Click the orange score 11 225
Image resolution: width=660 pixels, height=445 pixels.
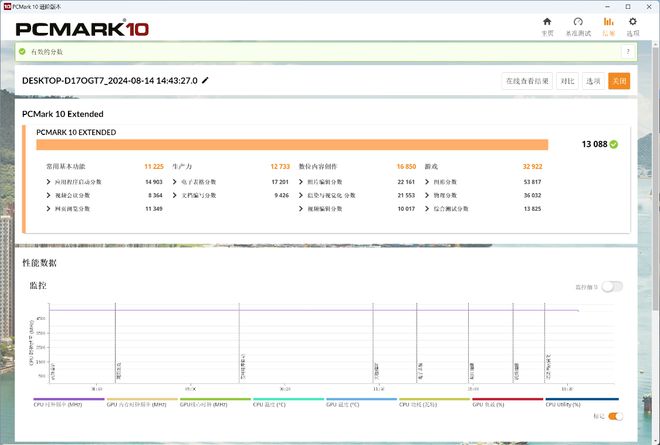tap(154, 167)
